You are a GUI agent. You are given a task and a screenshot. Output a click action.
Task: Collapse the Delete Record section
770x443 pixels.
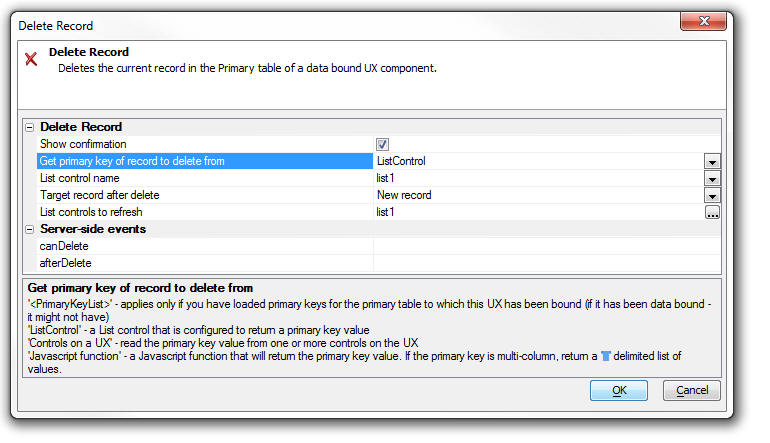29,127
